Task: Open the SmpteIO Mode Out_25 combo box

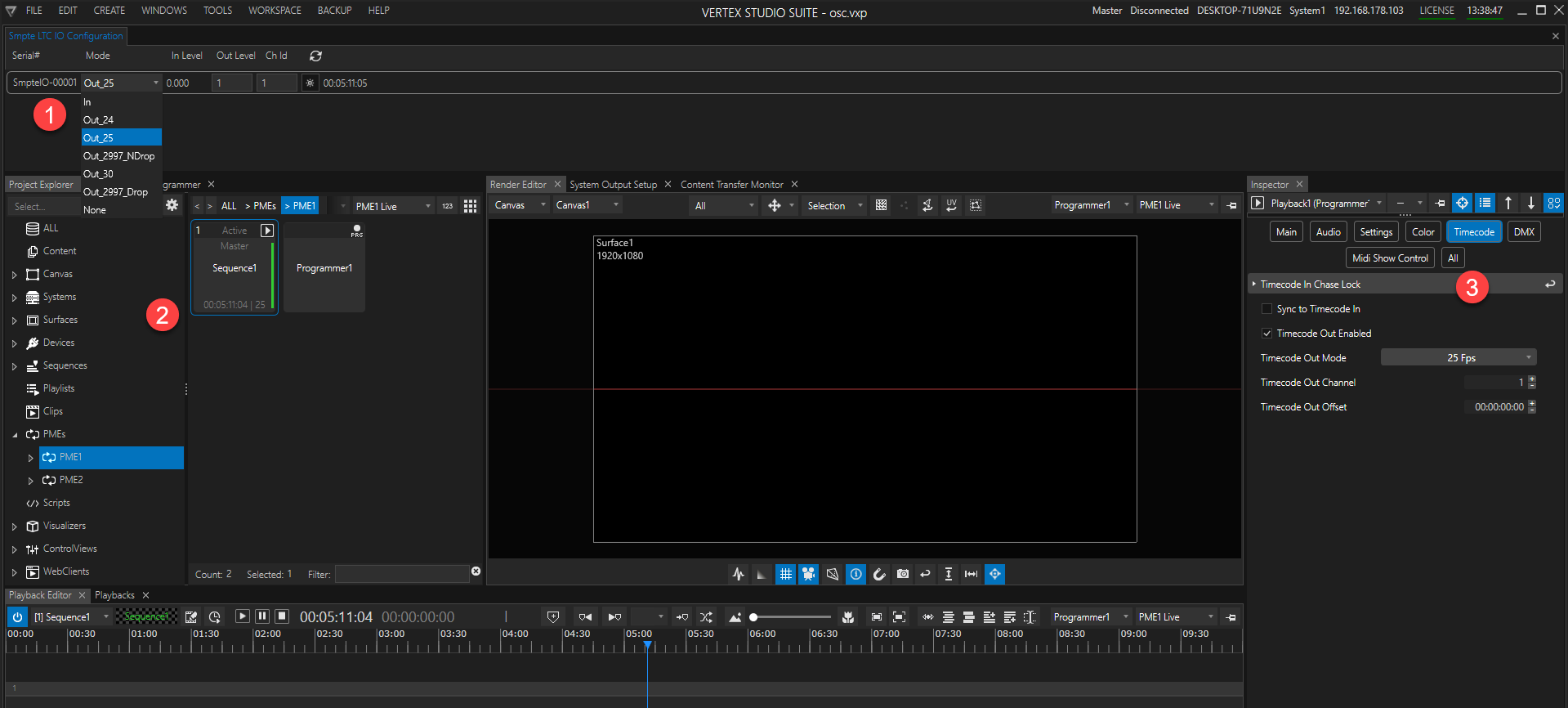Action: tap(121, 83)
